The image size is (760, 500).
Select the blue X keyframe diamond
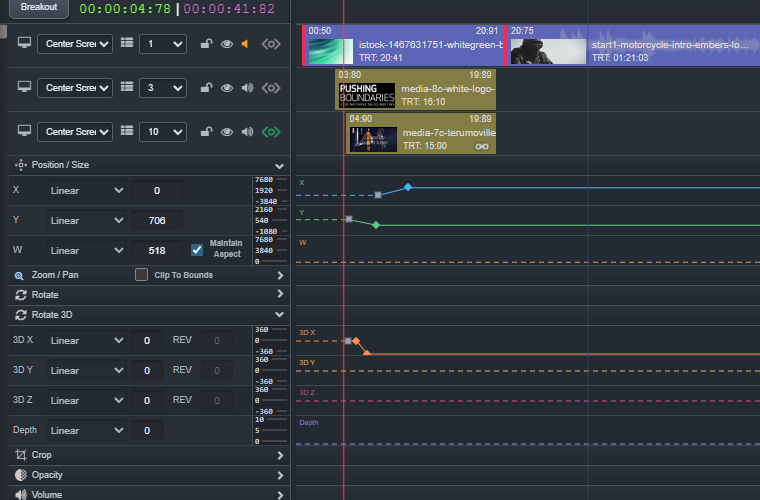(x=408, y=187)
